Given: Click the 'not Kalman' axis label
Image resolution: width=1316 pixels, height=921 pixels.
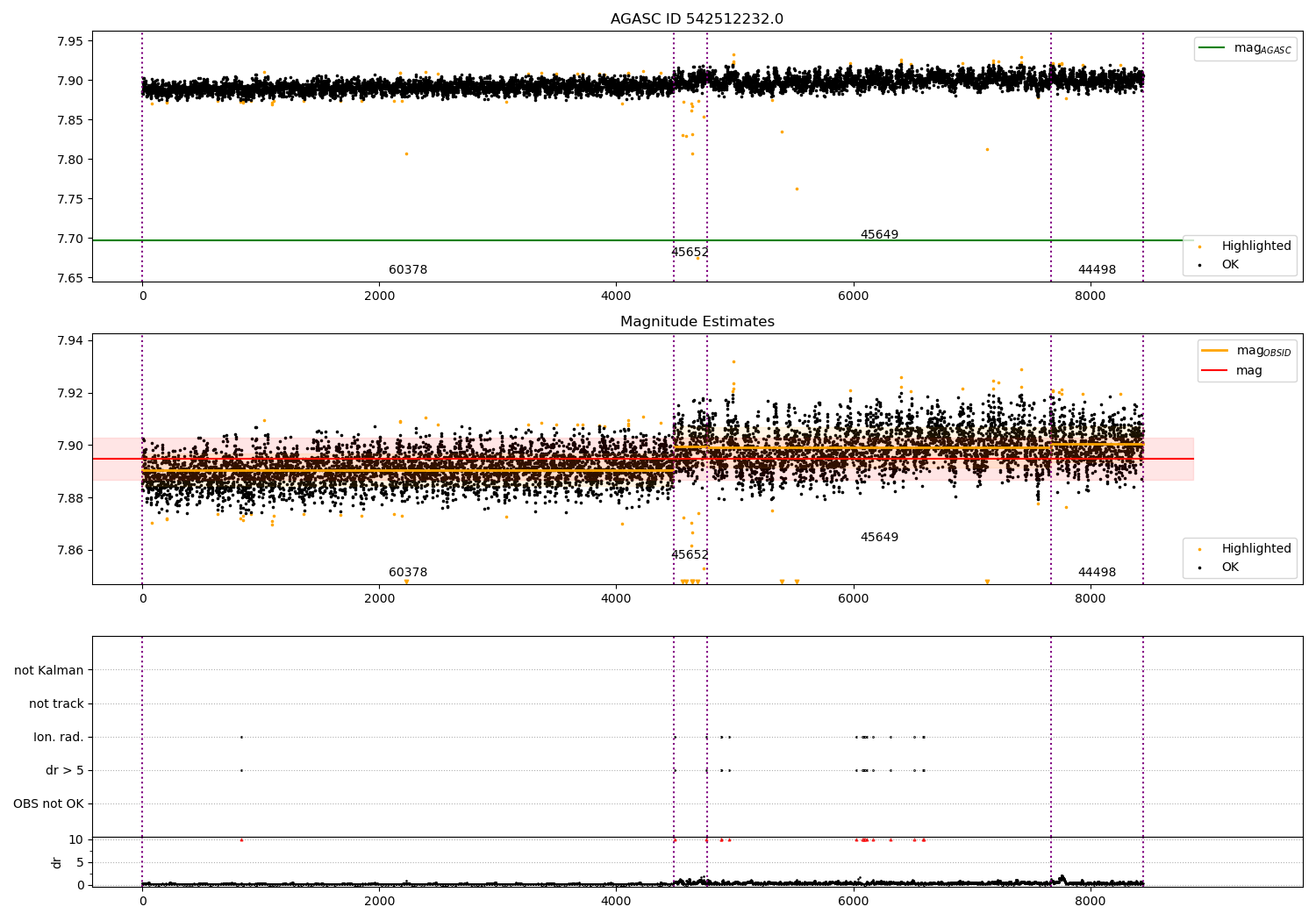Looking at the screenshot, I should click(49, 671).
